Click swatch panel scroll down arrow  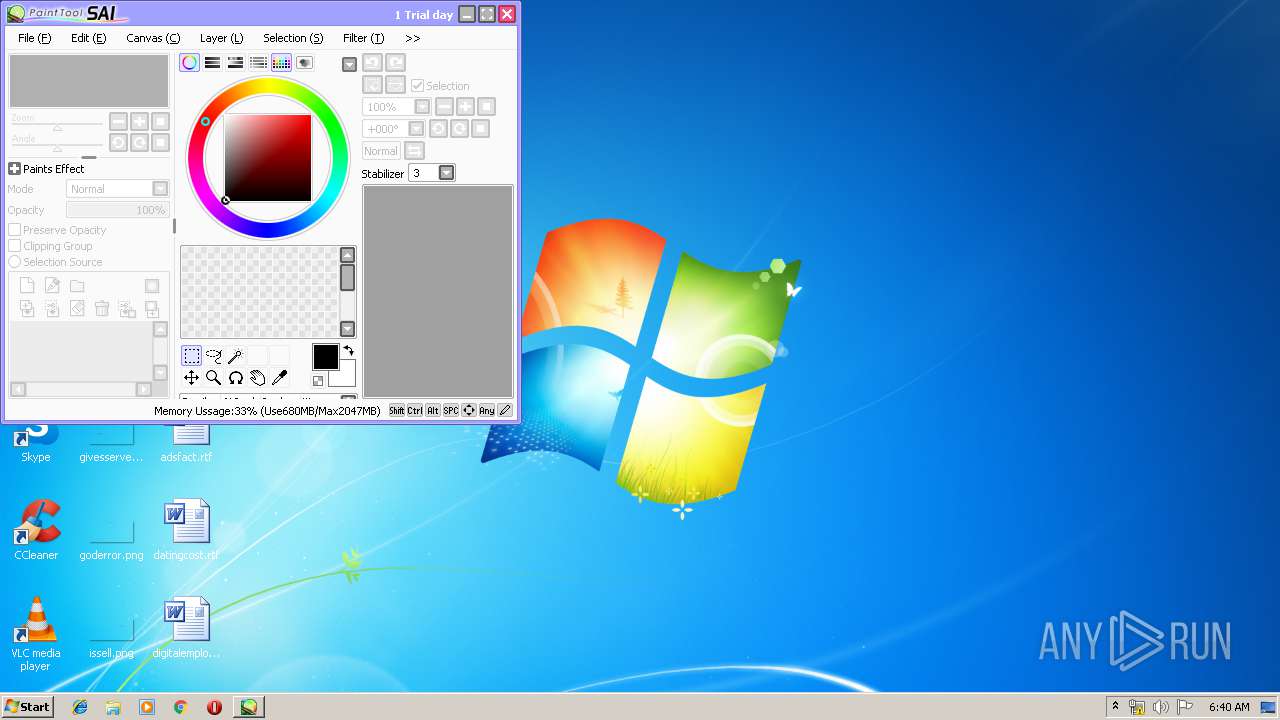pyautogui.click(x=348, y=329)
